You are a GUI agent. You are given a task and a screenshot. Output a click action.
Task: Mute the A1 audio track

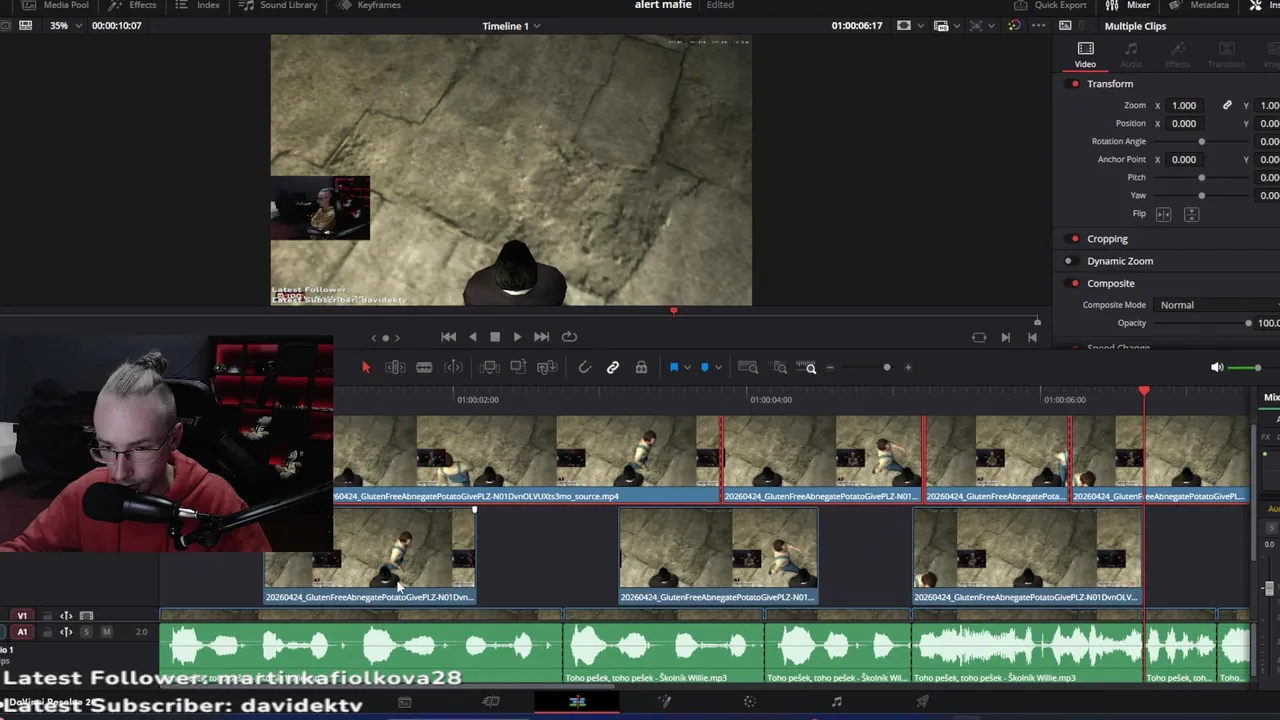click(x=106, y=632)
